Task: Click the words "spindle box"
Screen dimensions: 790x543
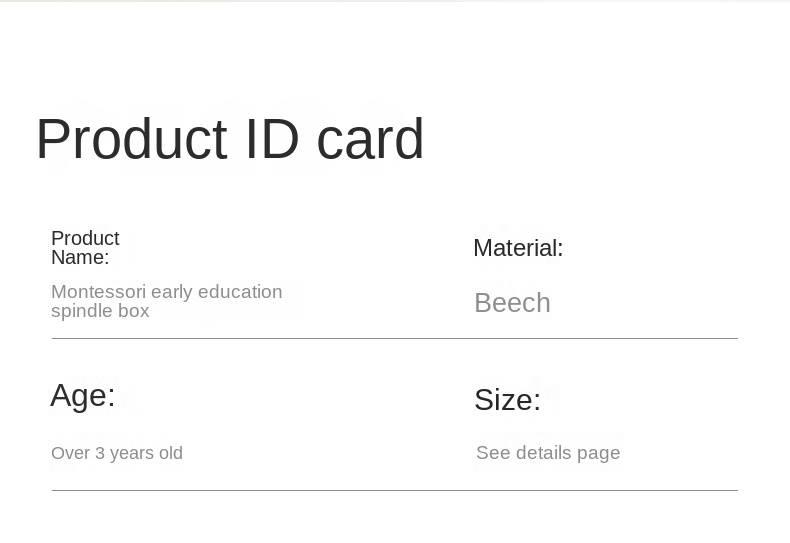Action: coord(100,311)
